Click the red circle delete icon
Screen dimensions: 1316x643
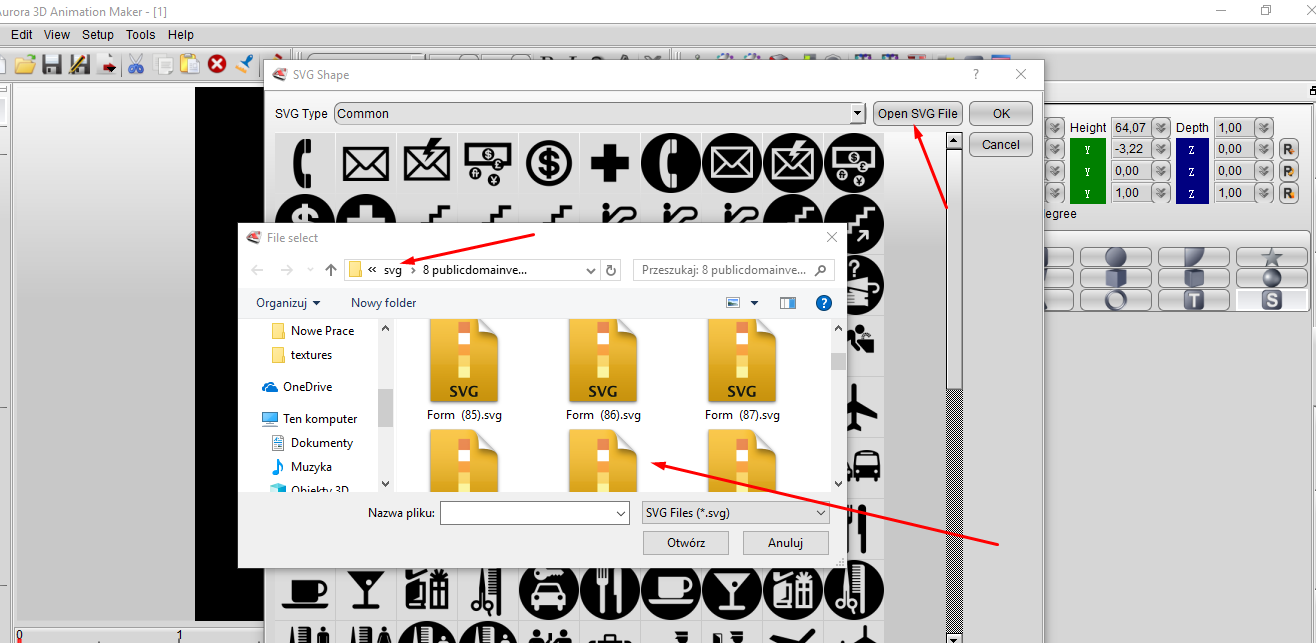pyautogui.click(x=217, y=65)
